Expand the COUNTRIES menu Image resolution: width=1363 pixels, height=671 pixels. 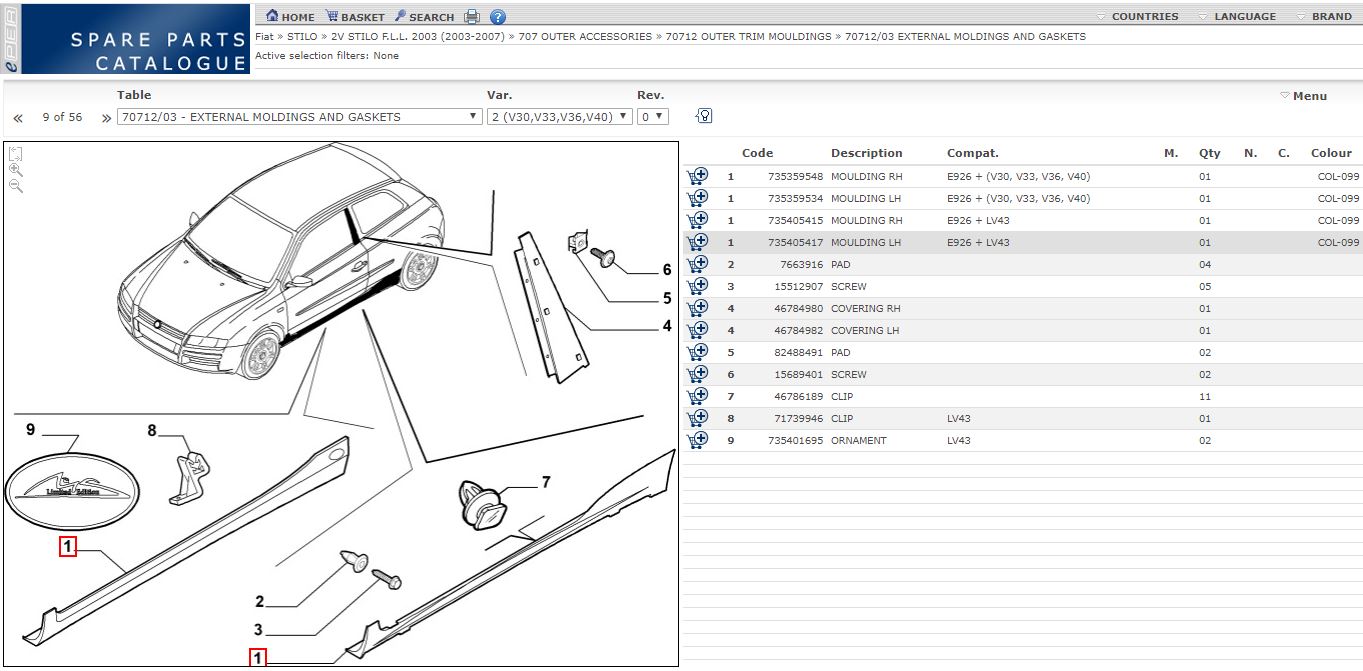tap(1138, 16)
